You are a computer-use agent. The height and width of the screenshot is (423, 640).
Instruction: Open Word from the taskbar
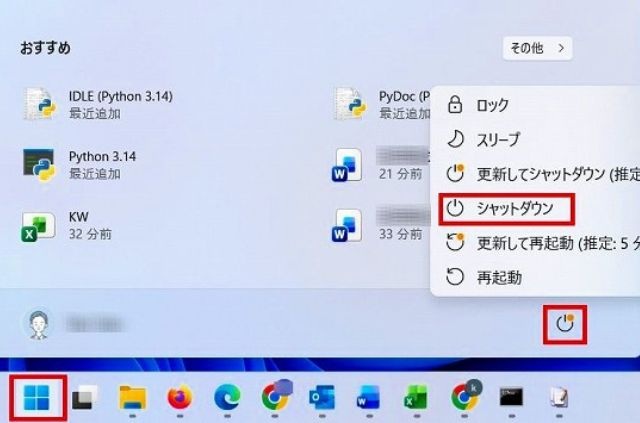coord(368,398)
